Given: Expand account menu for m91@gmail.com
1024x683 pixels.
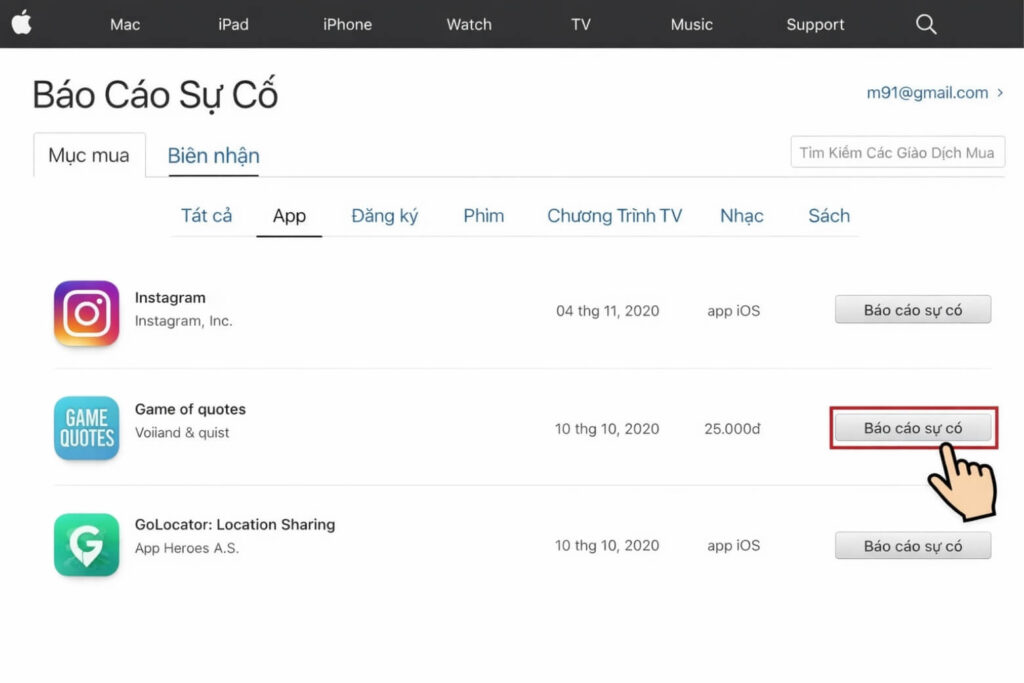Looking at the screenshot, I should 934,92.
